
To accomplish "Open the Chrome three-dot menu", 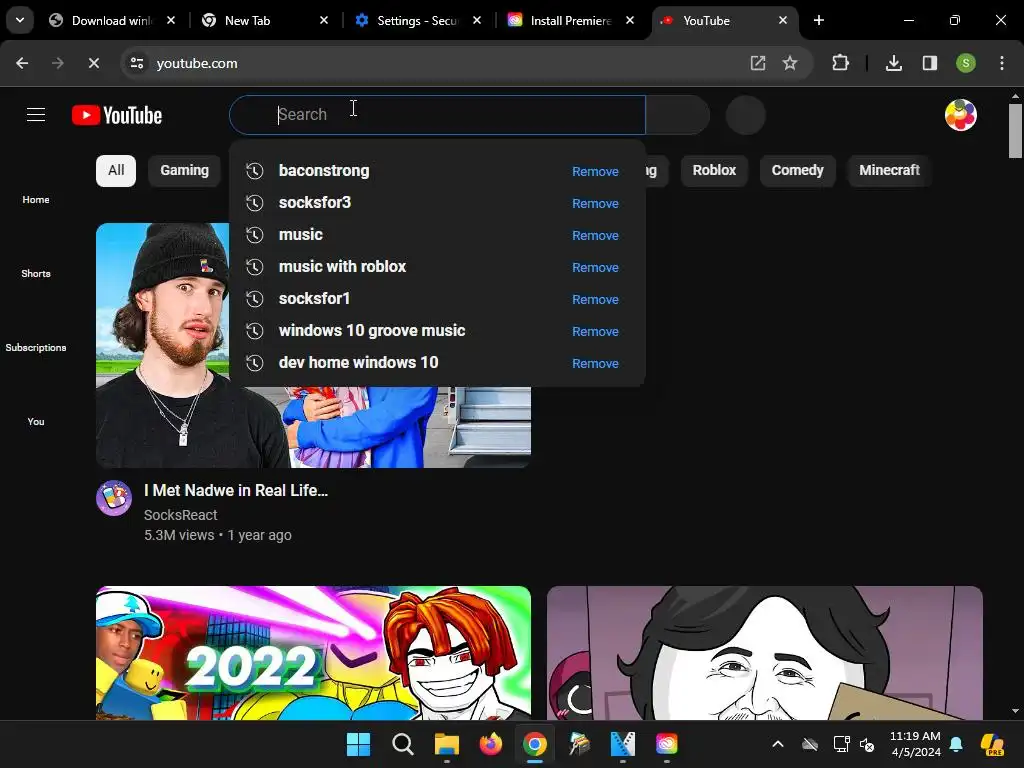I will click(1002, 63).
